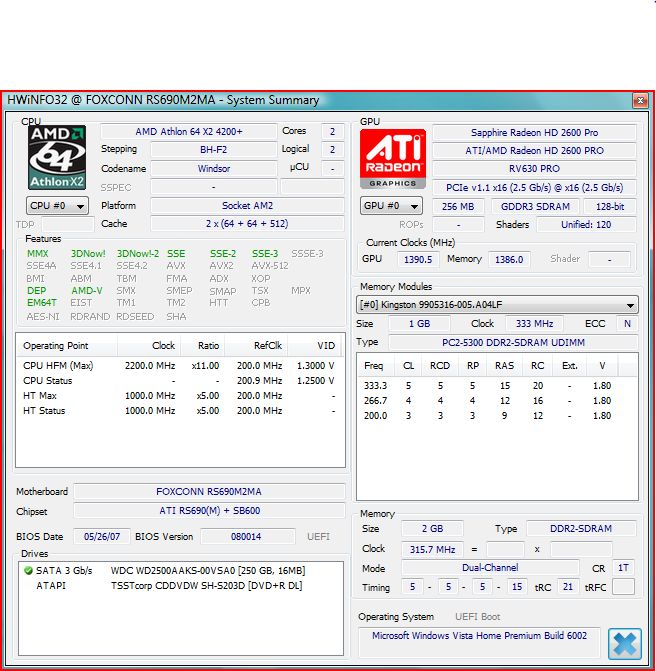
Task: Click the Clock column header in CPU table
Action: tap(149, 346)
